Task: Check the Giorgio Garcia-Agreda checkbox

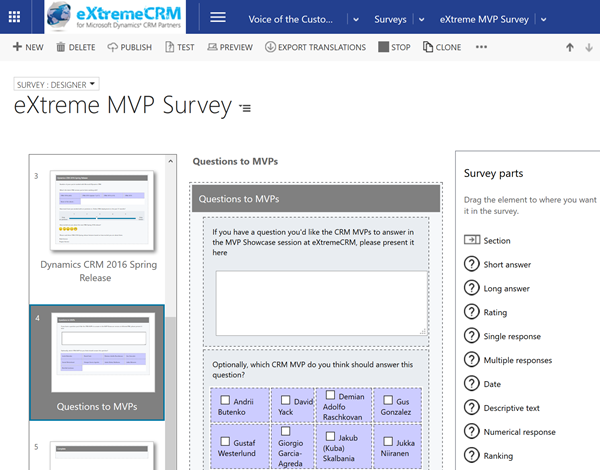Action: (285, 431)
